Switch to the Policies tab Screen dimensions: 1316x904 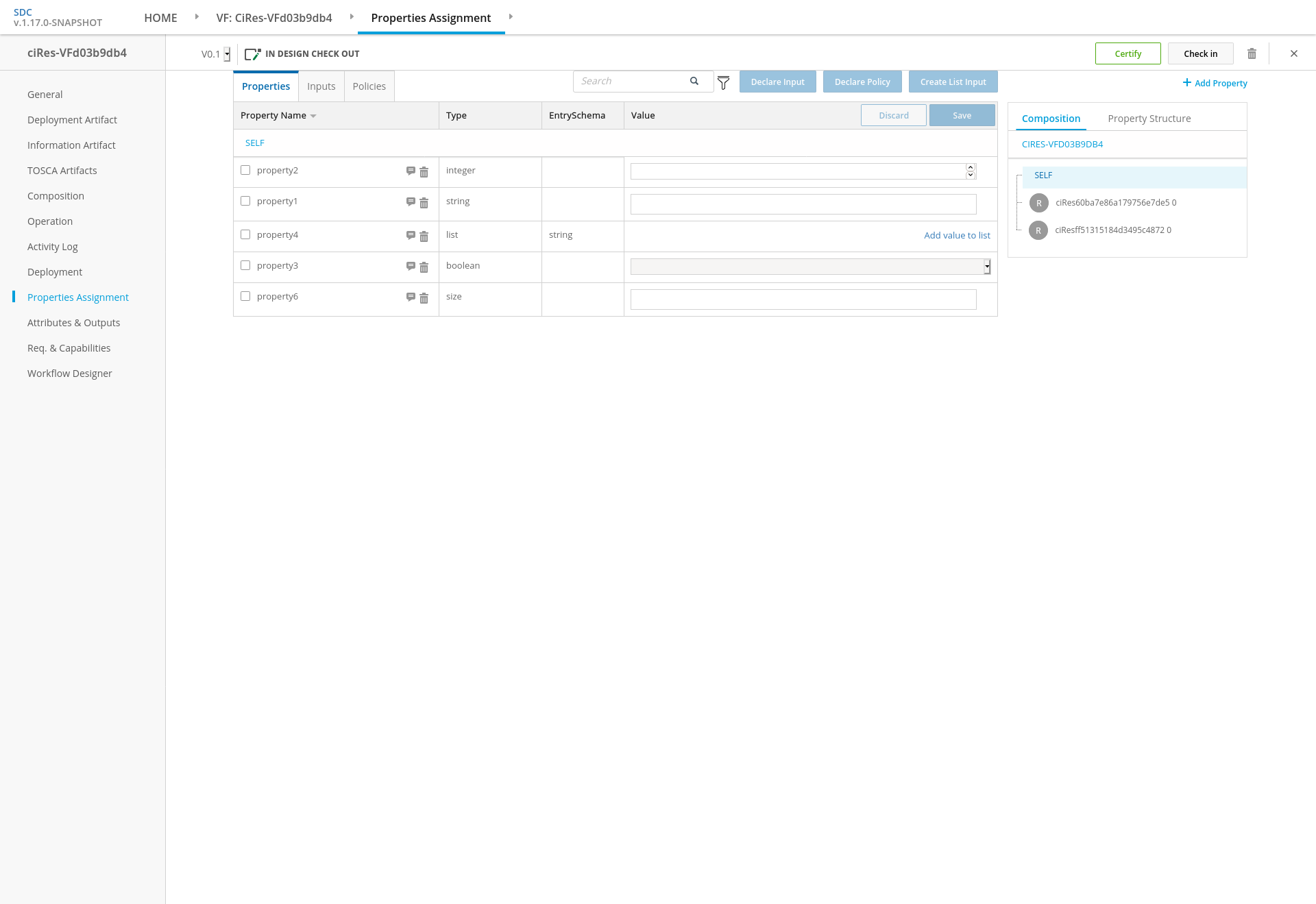[369, 86]
